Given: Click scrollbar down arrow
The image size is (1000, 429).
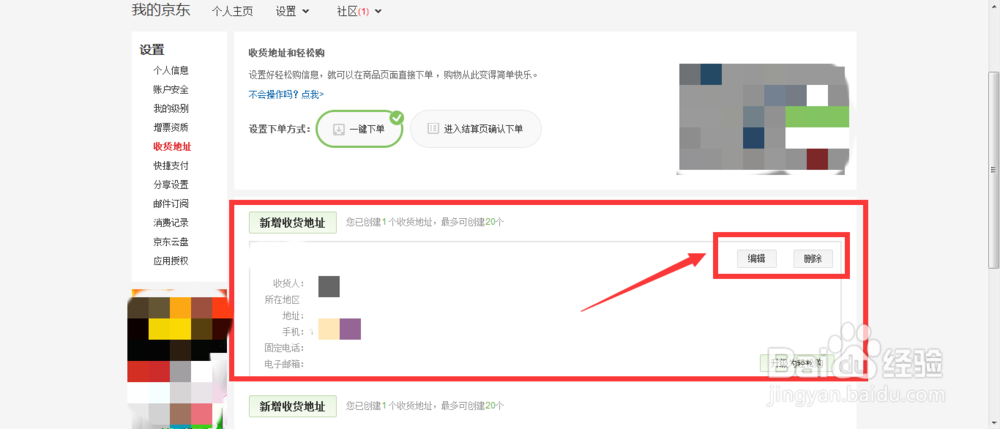Looking at the screenshot, I should [x=994, y=422].
